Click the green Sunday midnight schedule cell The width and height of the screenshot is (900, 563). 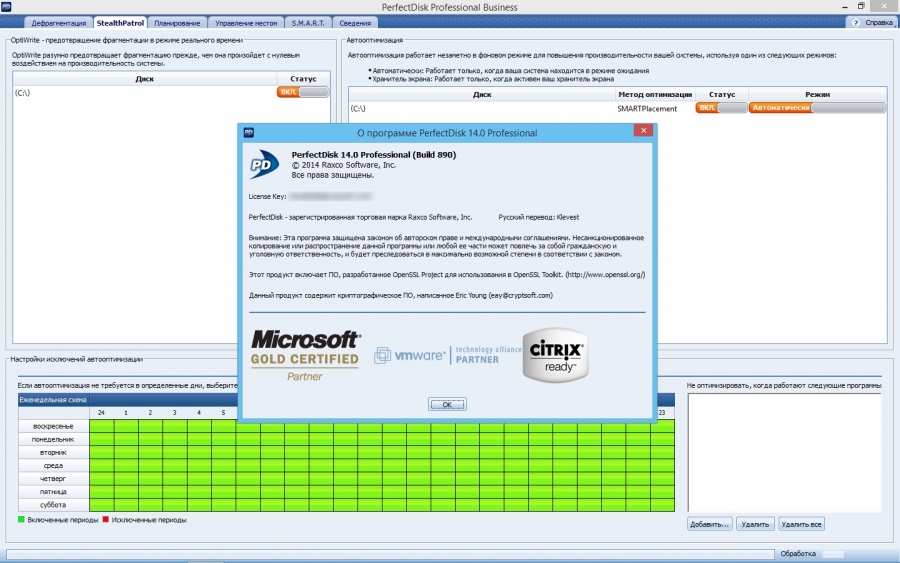point(102,426)
